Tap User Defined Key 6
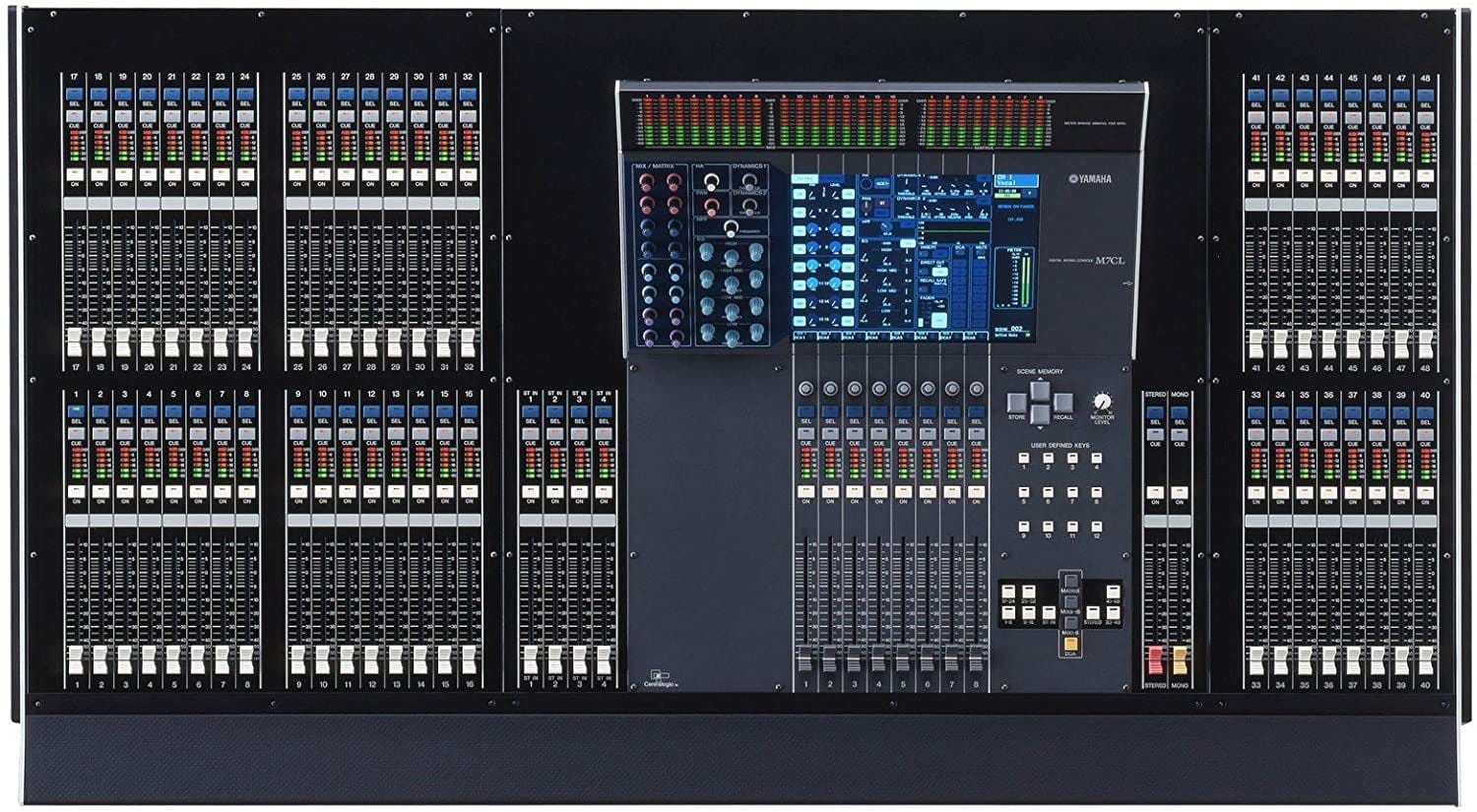The image size is (1477, 812). tap(1048, 492)
